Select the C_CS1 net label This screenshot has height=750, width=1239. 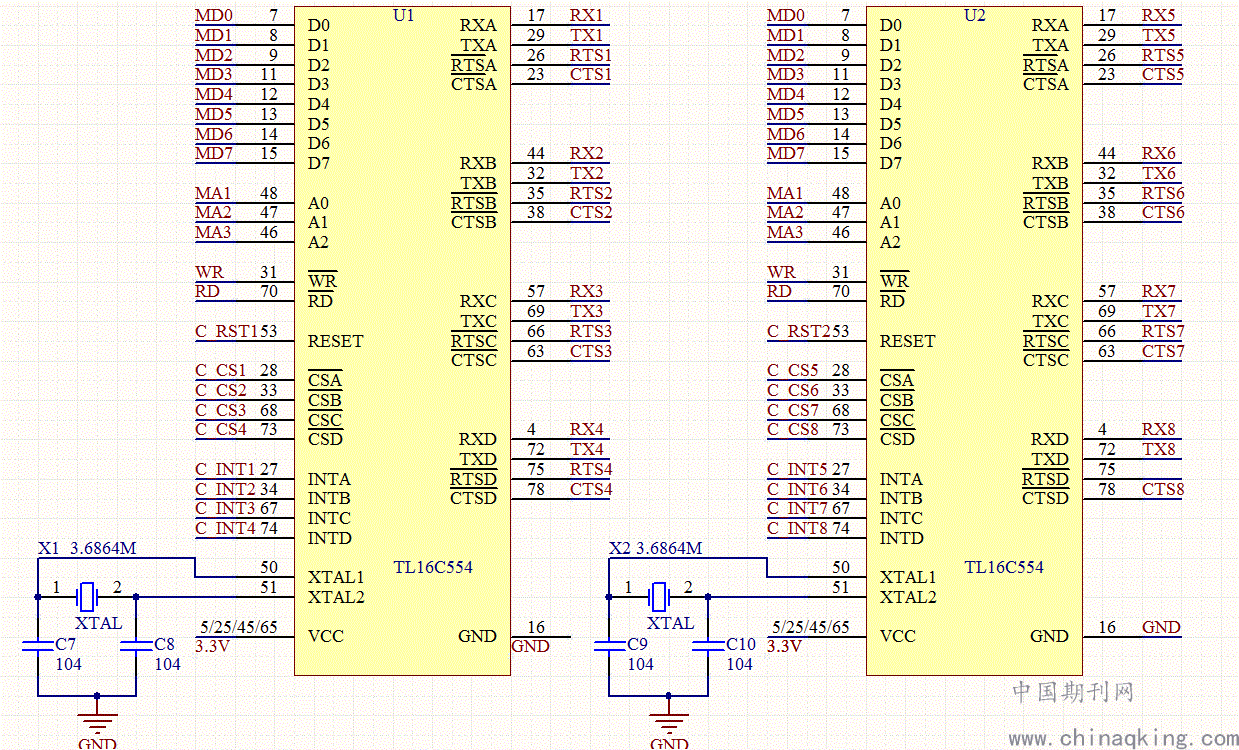click(x=220, y=370)
